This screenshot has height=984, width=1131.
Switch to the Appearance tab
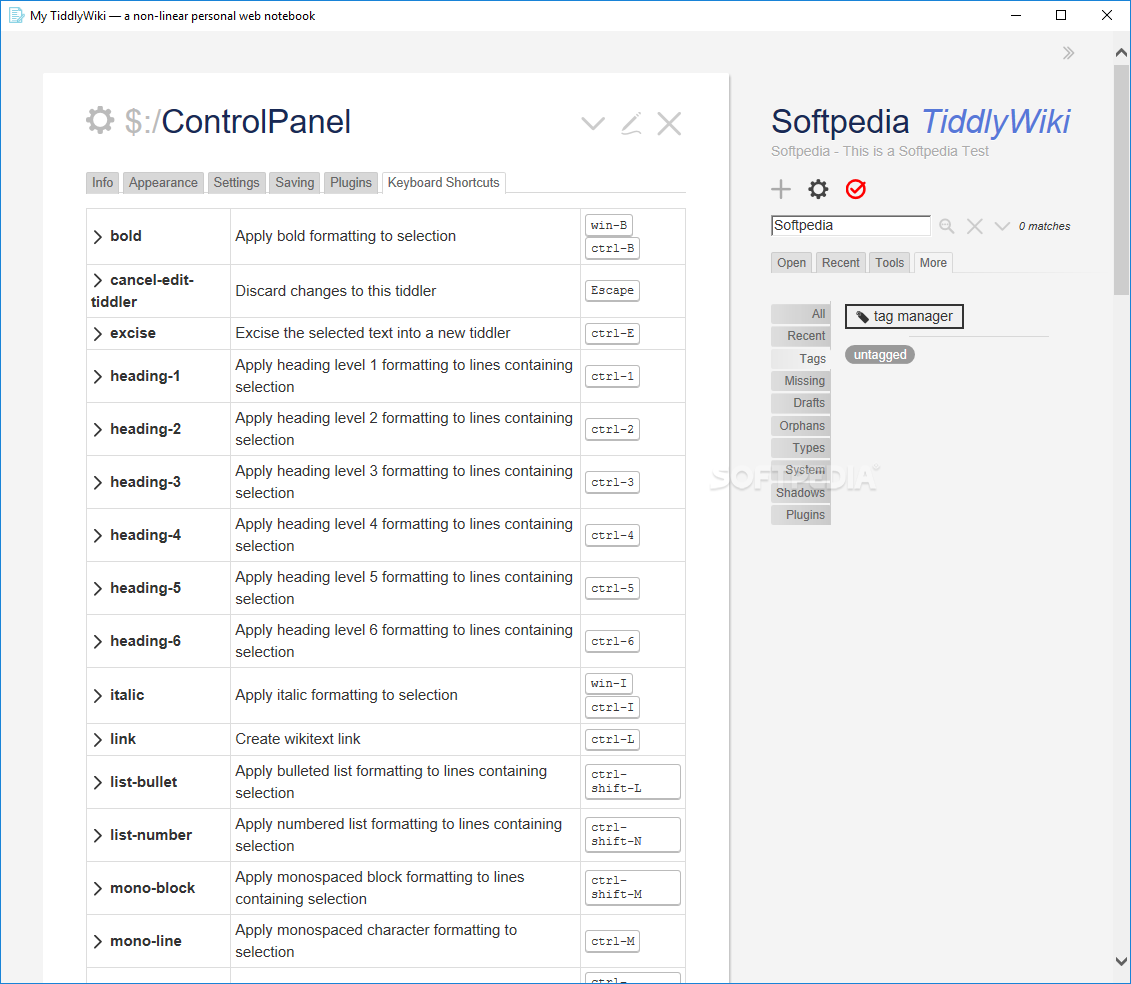pyautogui.click(x=163, y=183)
